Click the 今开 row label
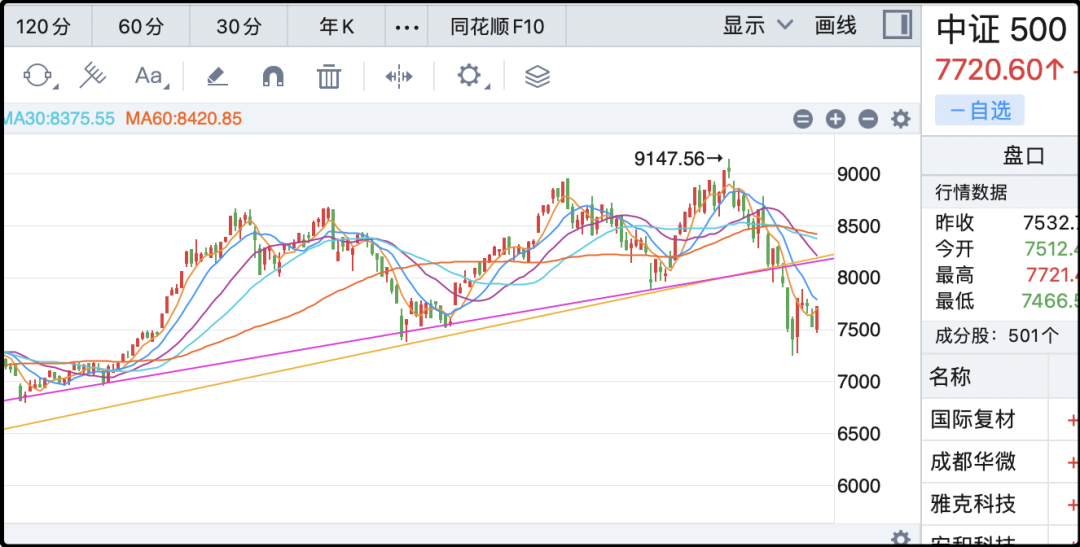The height and width of the screenshot is (547, 1080). coord(955,249)
